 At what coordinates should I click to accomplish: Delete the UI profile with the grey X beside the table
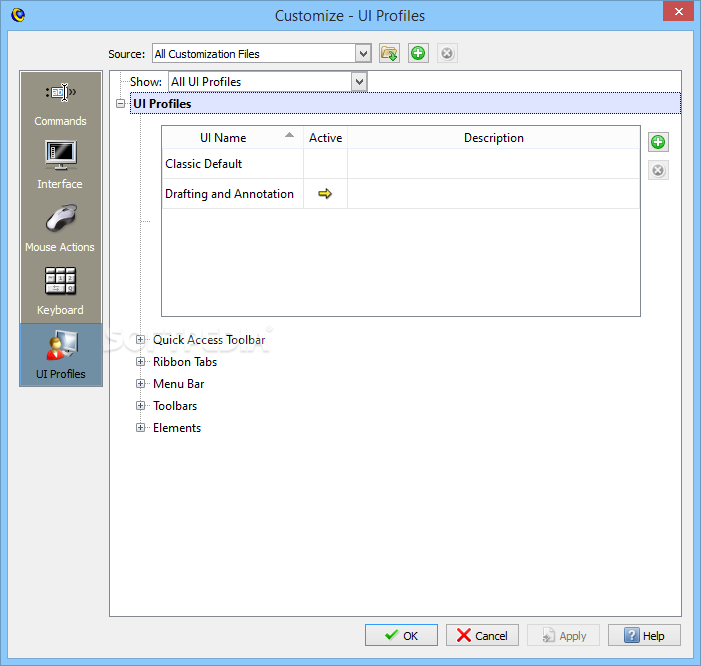(x=658, y=170)
